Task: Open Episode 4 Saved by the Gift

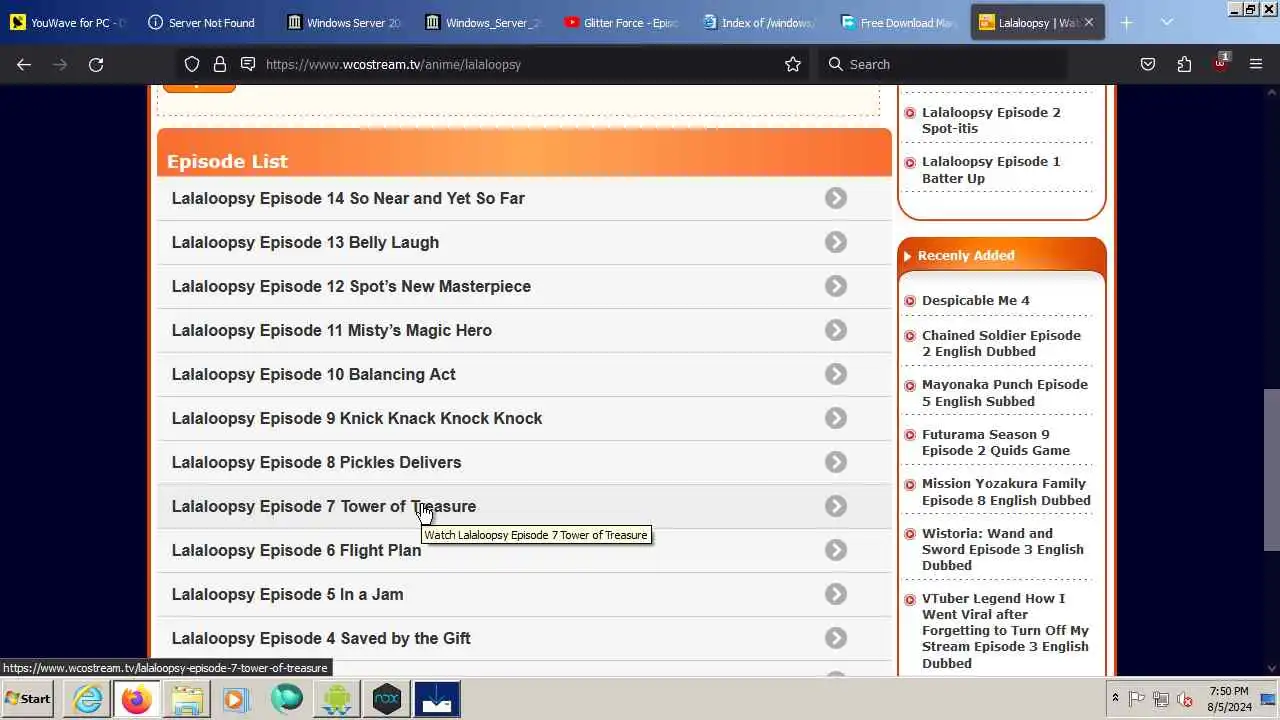Action: click(x=321, y=638)
